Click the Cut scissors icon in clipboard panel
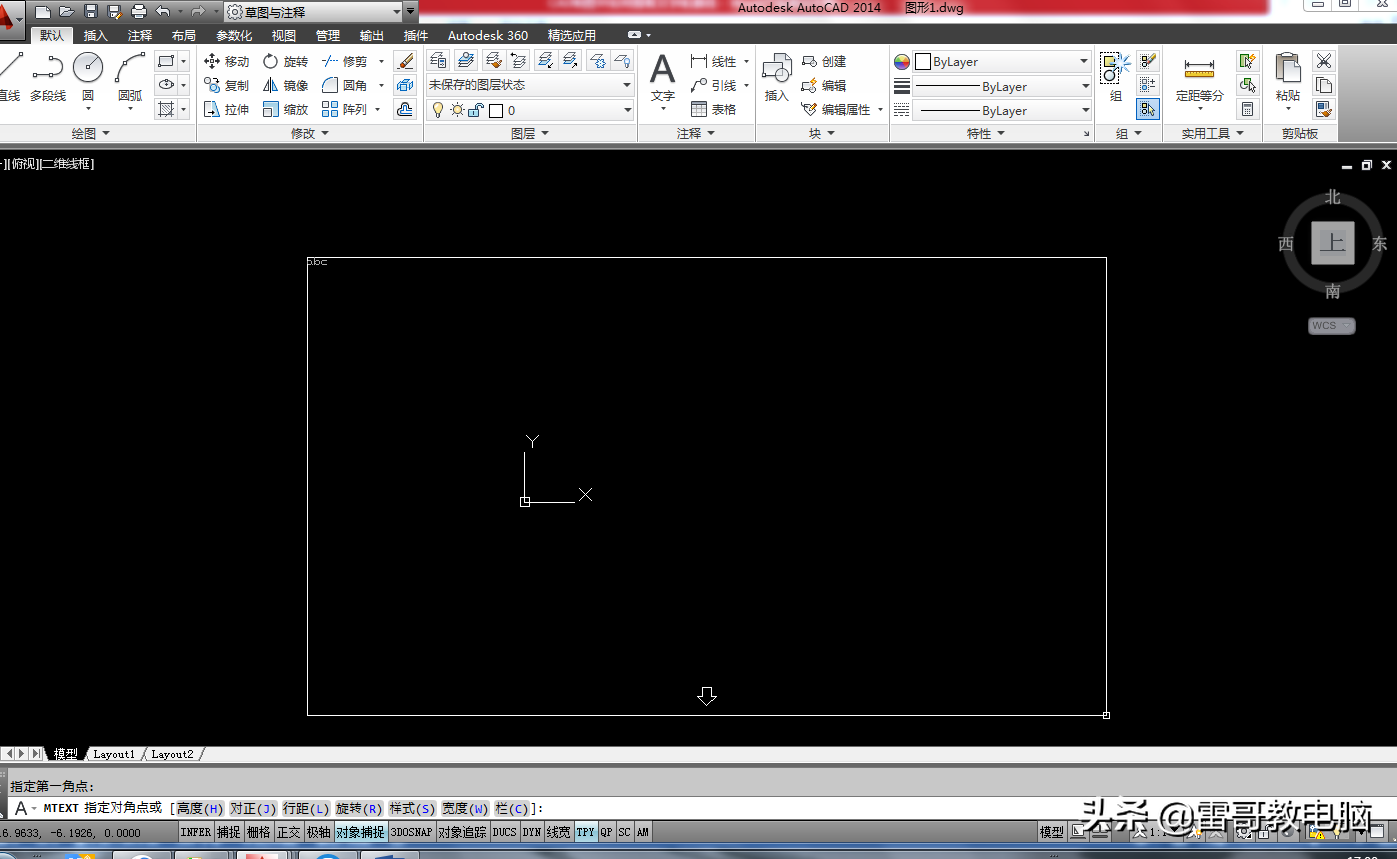Screen dimensions: 1397x859 click(1324, 61)
